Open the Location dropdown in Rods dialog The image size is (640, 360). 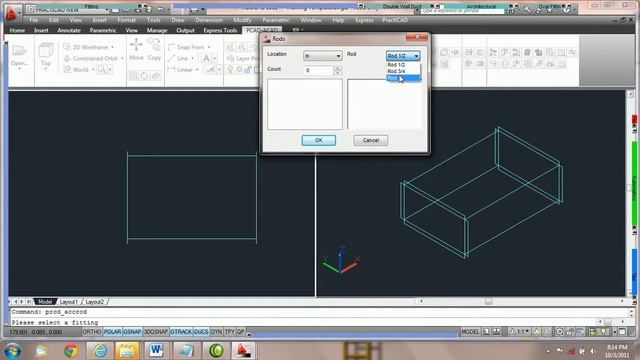pyautogui.click(x=322, y=56)
